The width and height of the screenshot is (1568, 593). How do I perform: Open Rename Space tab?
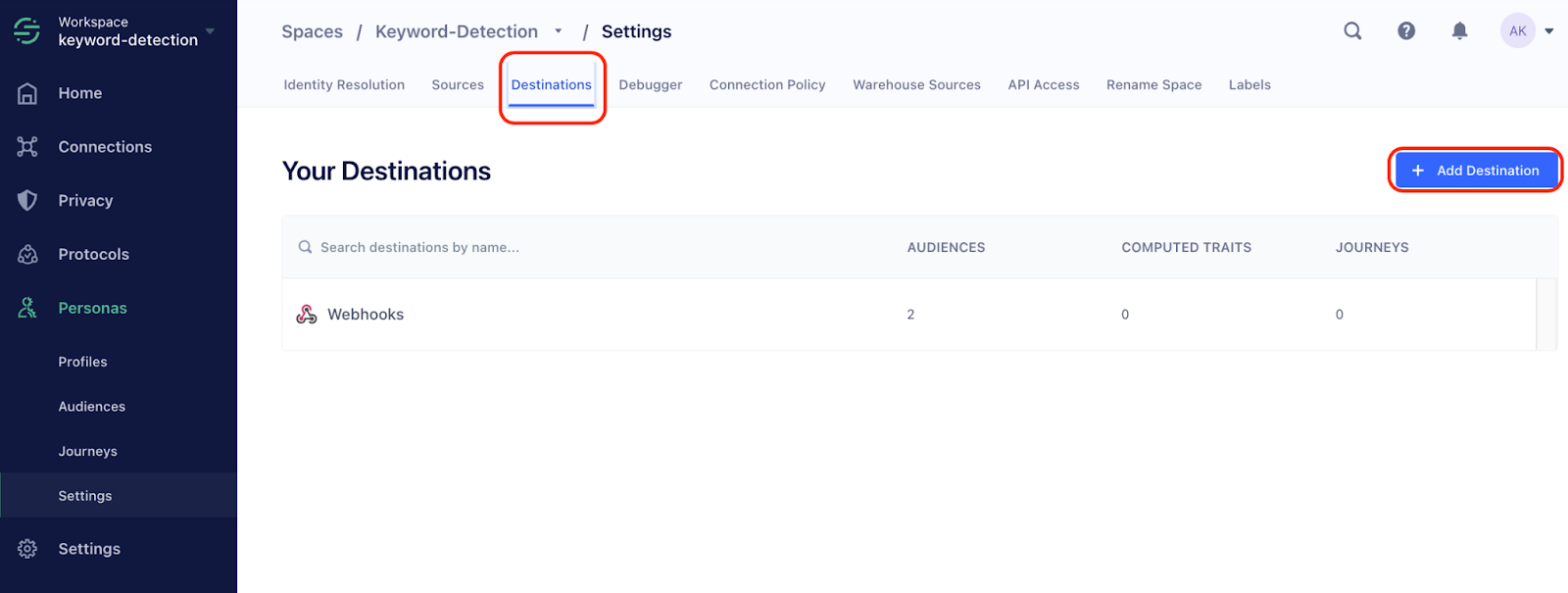[x=1154, y=85]
